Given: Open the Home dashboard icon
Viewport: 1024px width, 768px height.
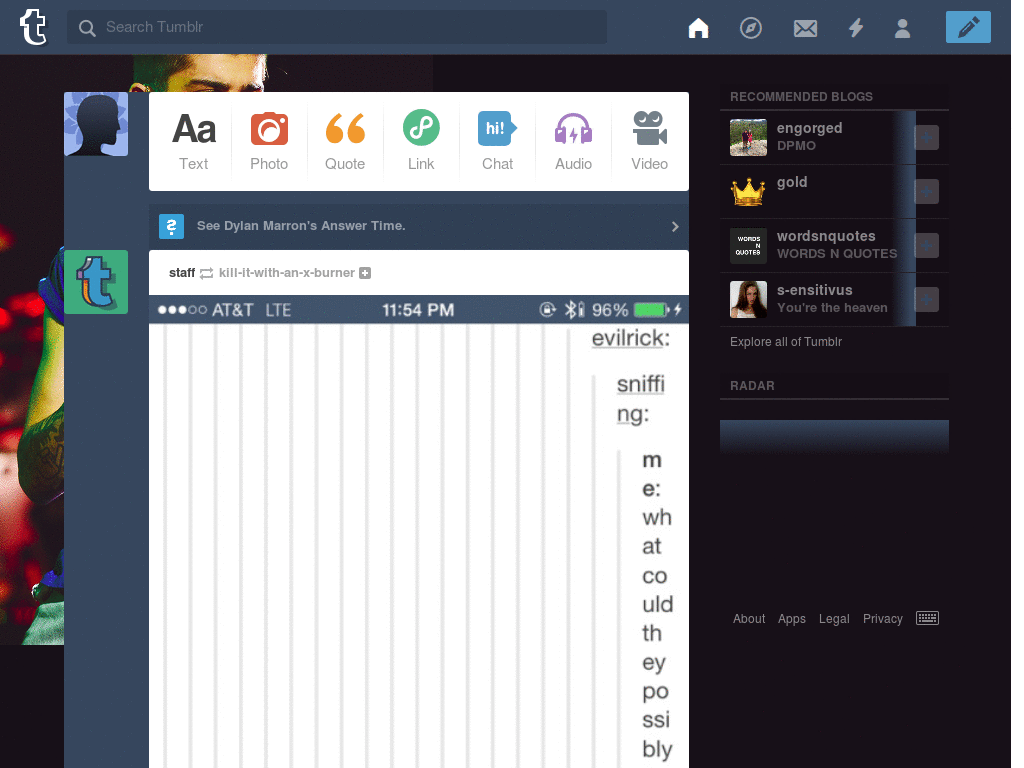Looking at the screenshot, I should pos(698,28).
